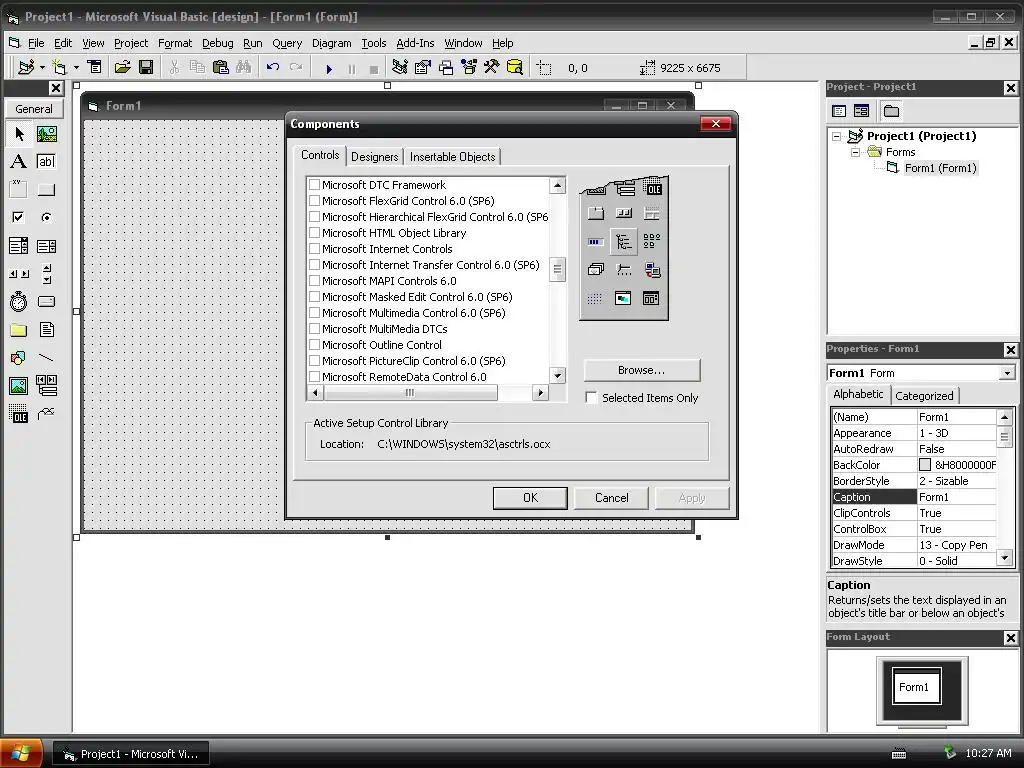
Task: Select the CheckBox tool in toolbox
Action: 19,217
